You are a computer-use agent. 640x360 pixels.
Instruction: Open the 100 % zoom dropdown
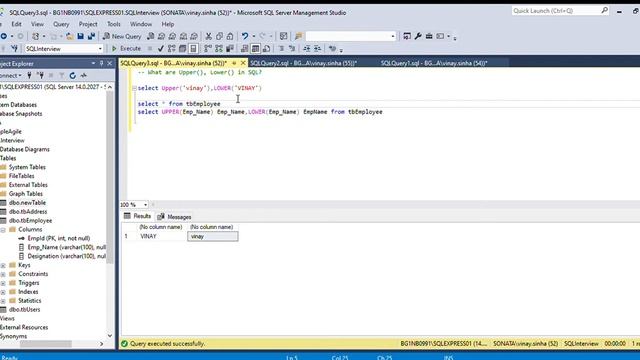click(x=145, y=204)
